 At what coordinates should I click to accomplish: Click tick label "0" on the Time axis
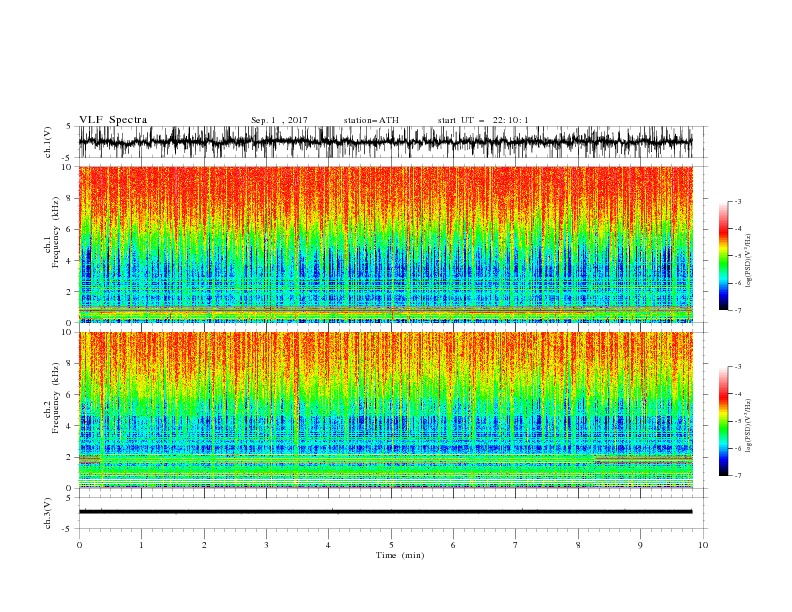click(x=79, y=545)
